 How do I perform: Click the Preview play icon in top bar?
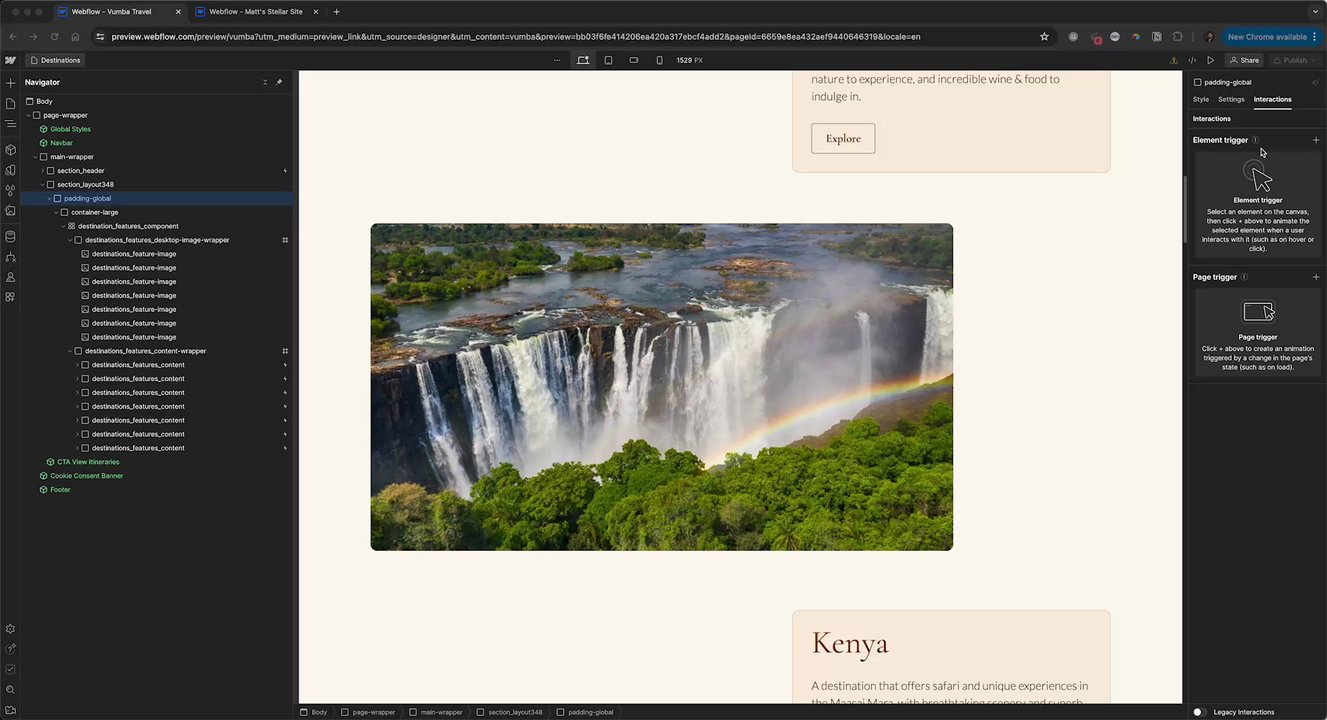point(1210,60)
